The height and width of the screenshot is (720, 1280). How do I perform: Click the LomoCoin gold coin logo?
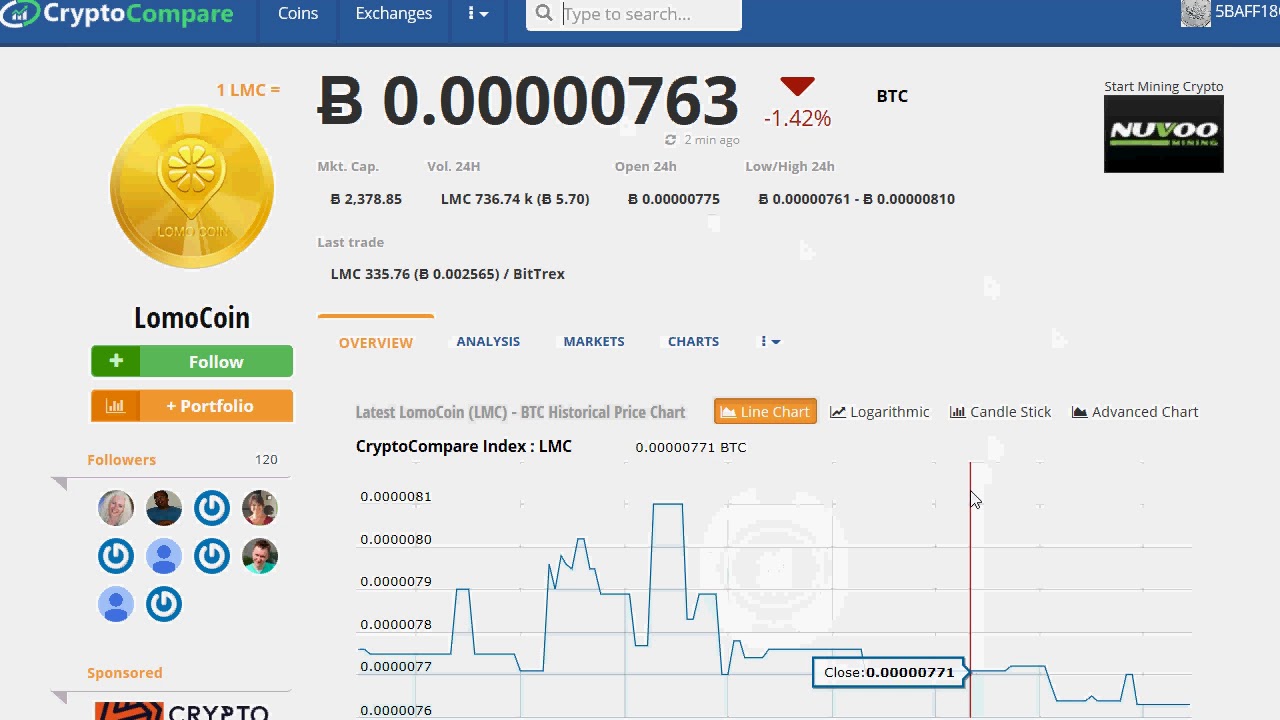click(x=192, y=187)
